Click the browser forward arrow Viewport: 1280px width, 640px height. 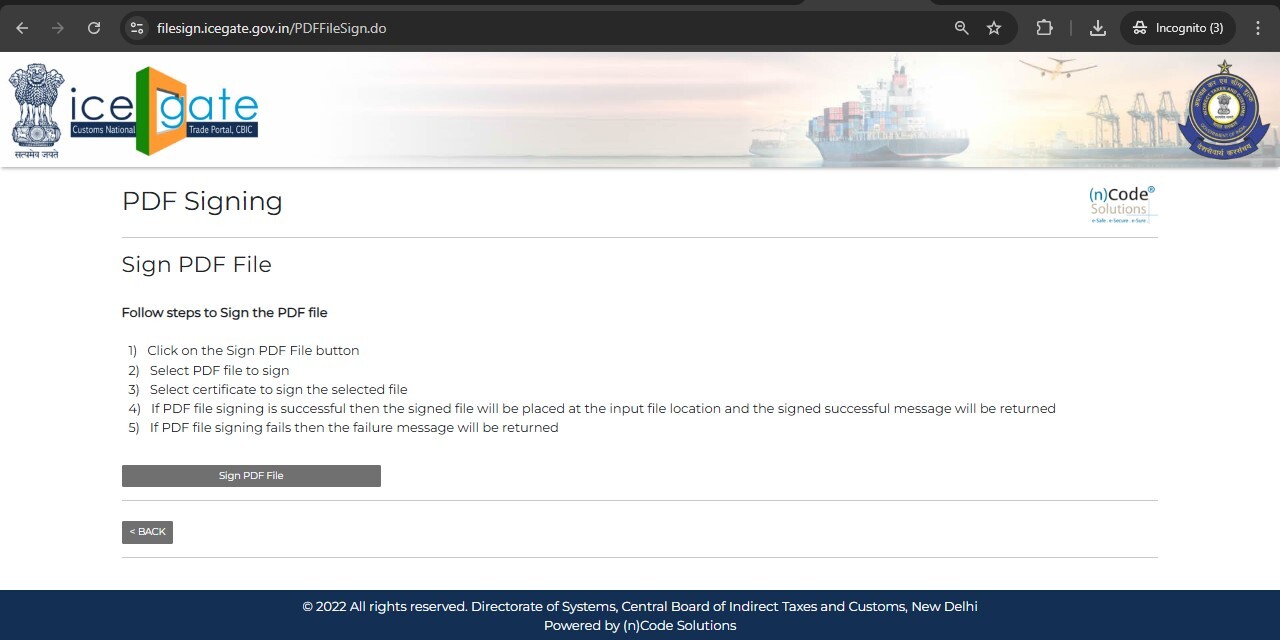[58, 28]
